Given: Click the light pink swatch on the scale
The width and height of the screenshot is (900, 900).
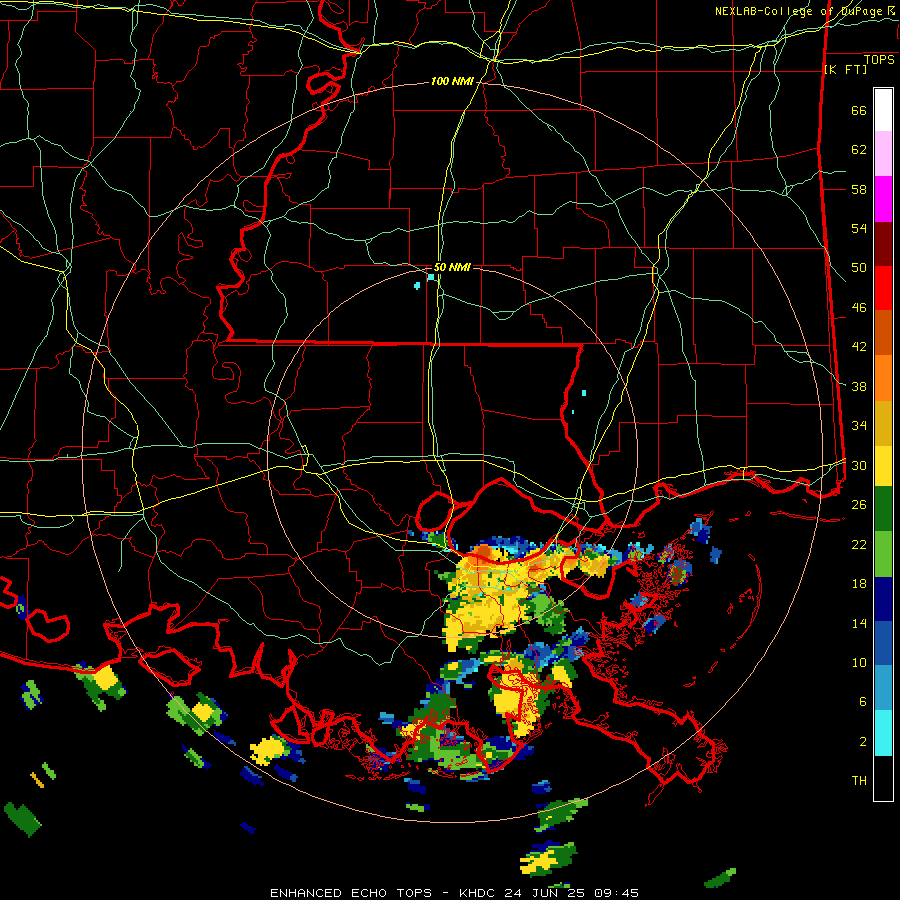Looking at the screenshot, I should coord(883,153).
